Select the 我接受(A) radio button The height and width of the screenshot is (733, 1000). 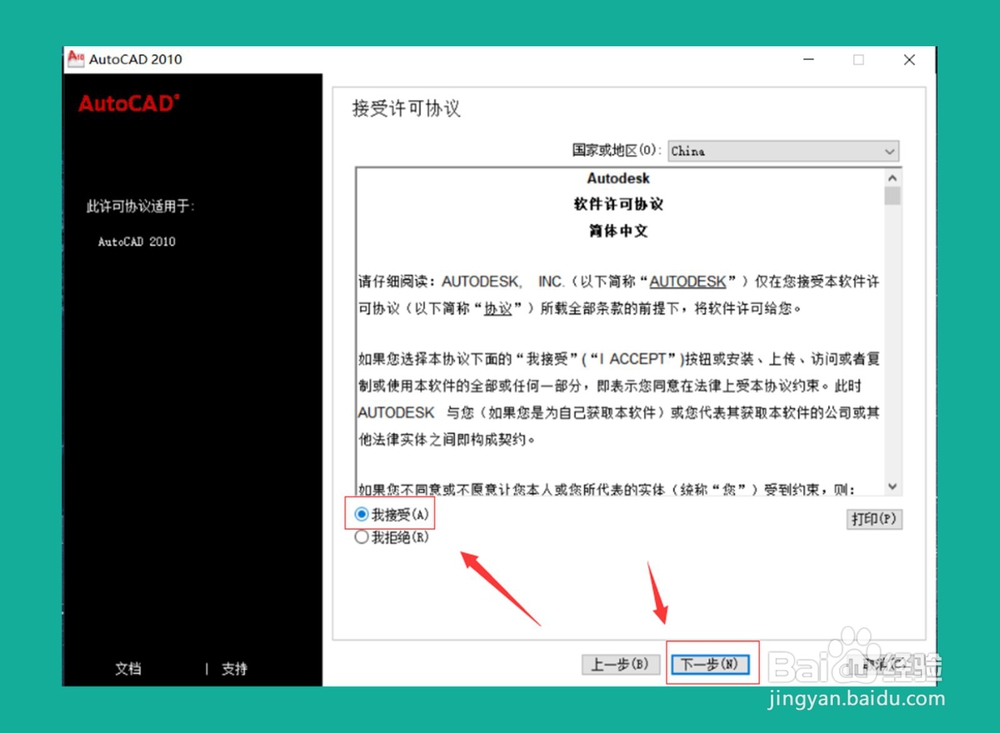[362, 514]
